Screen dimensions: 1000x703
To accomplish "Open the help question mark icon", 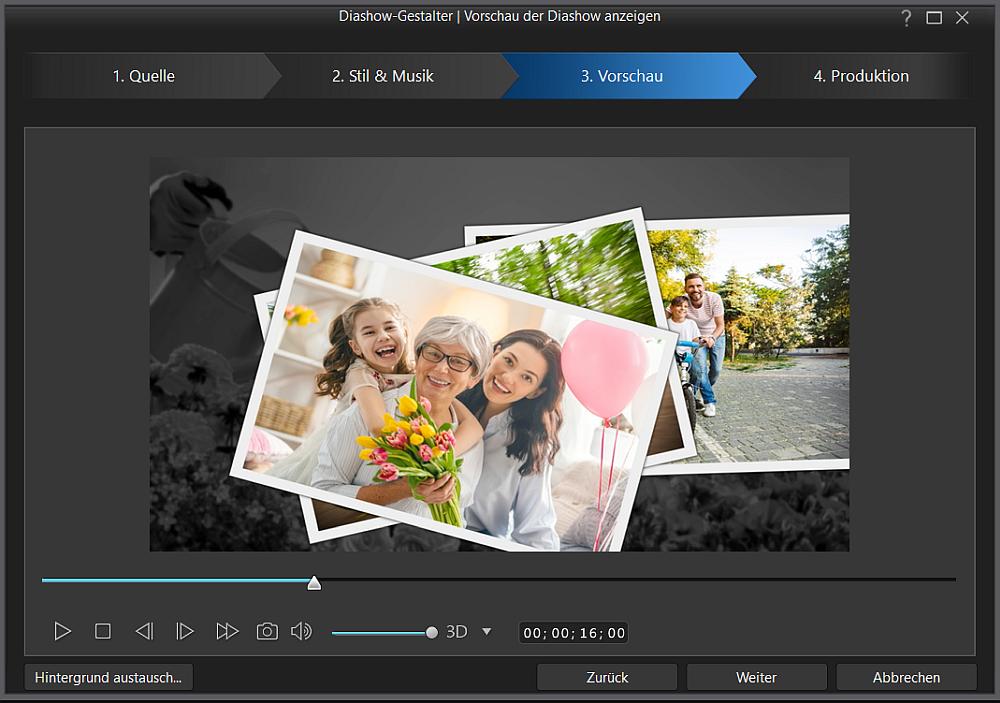I will coord(906,18).
